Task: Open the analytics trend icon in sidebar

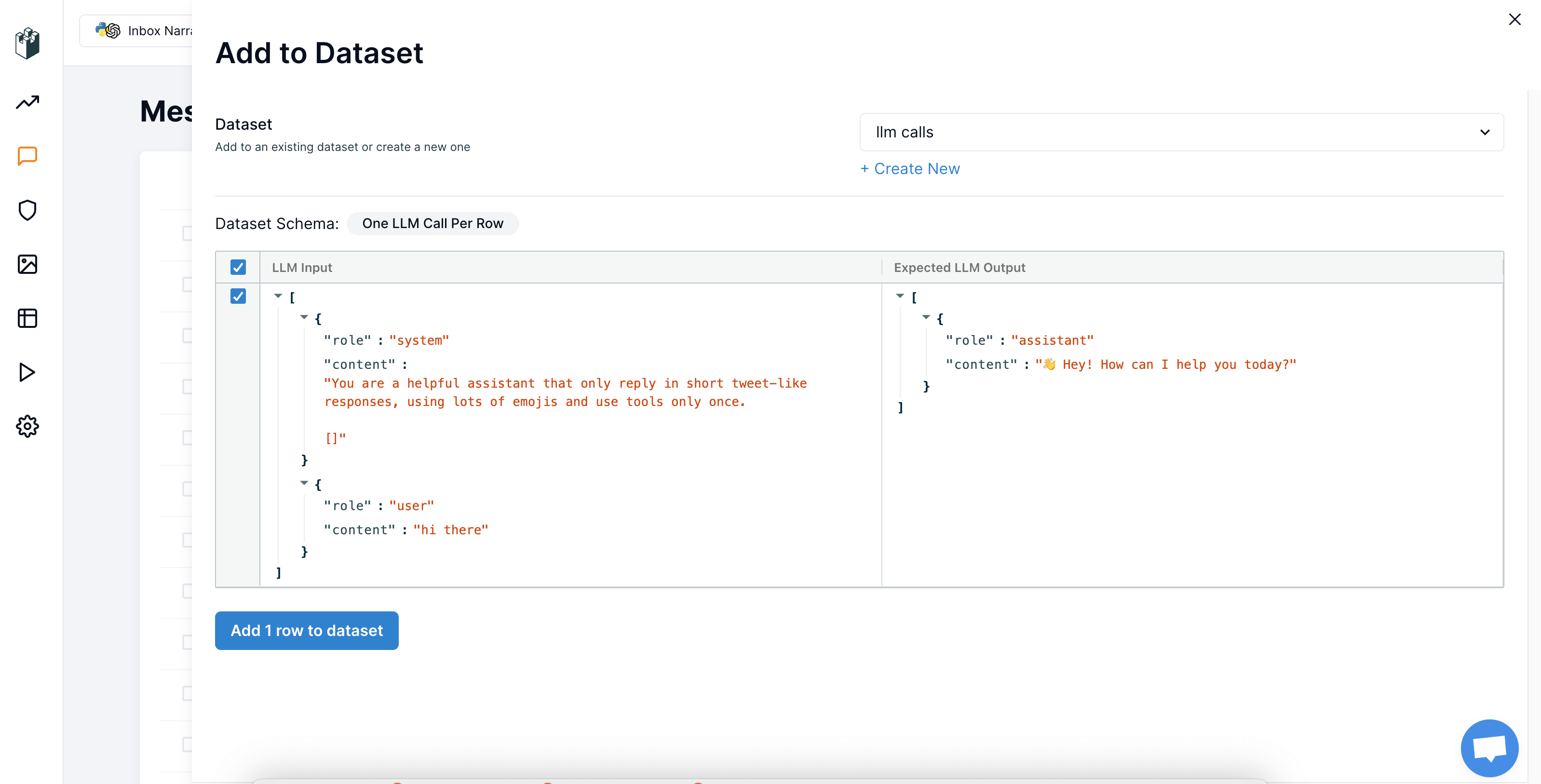Action: coord(27,102)
